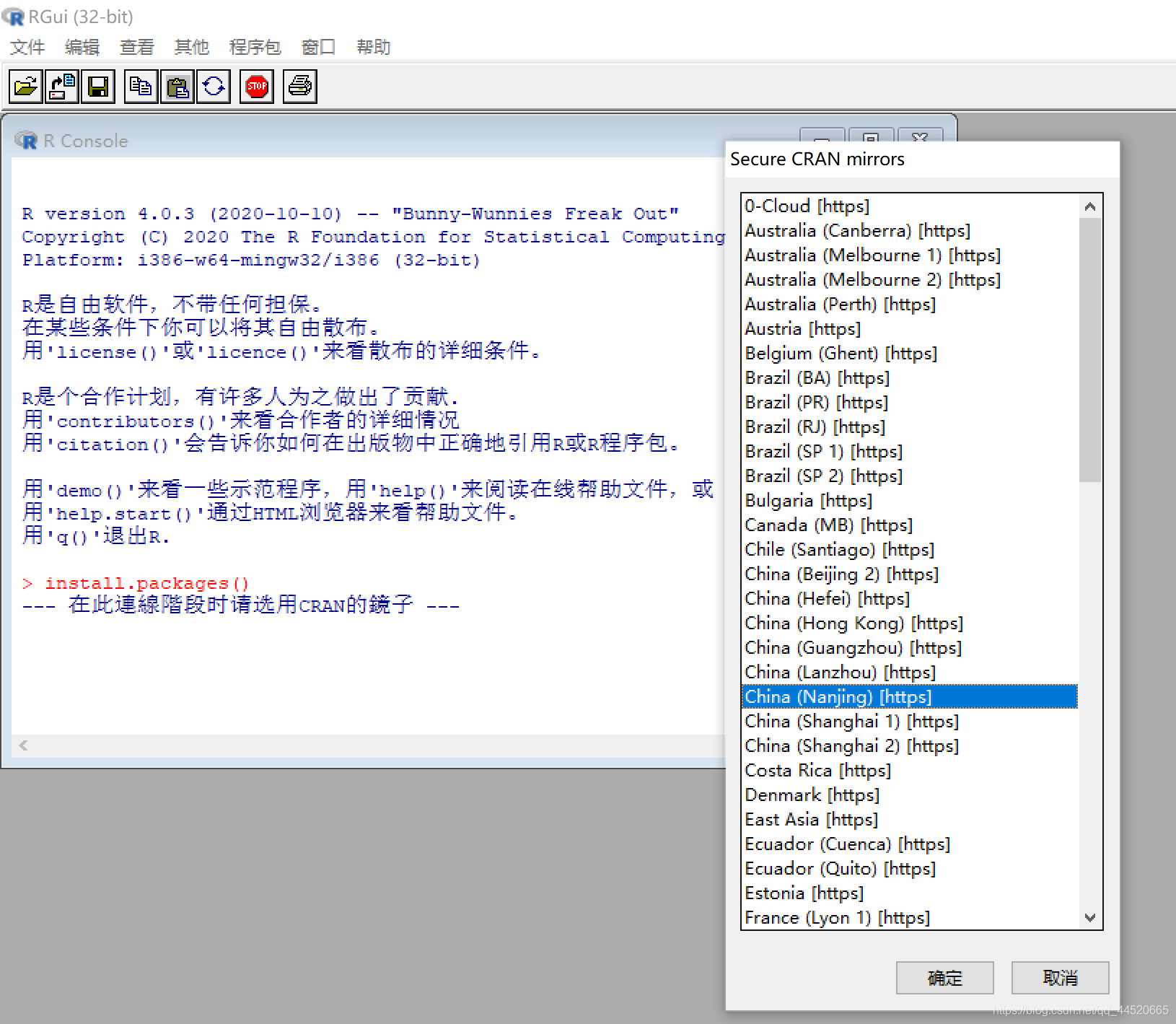Select Australia (Canberra) [https] mirror
The height and width of the screenshot is (1024, 1176).
[909, 230]
